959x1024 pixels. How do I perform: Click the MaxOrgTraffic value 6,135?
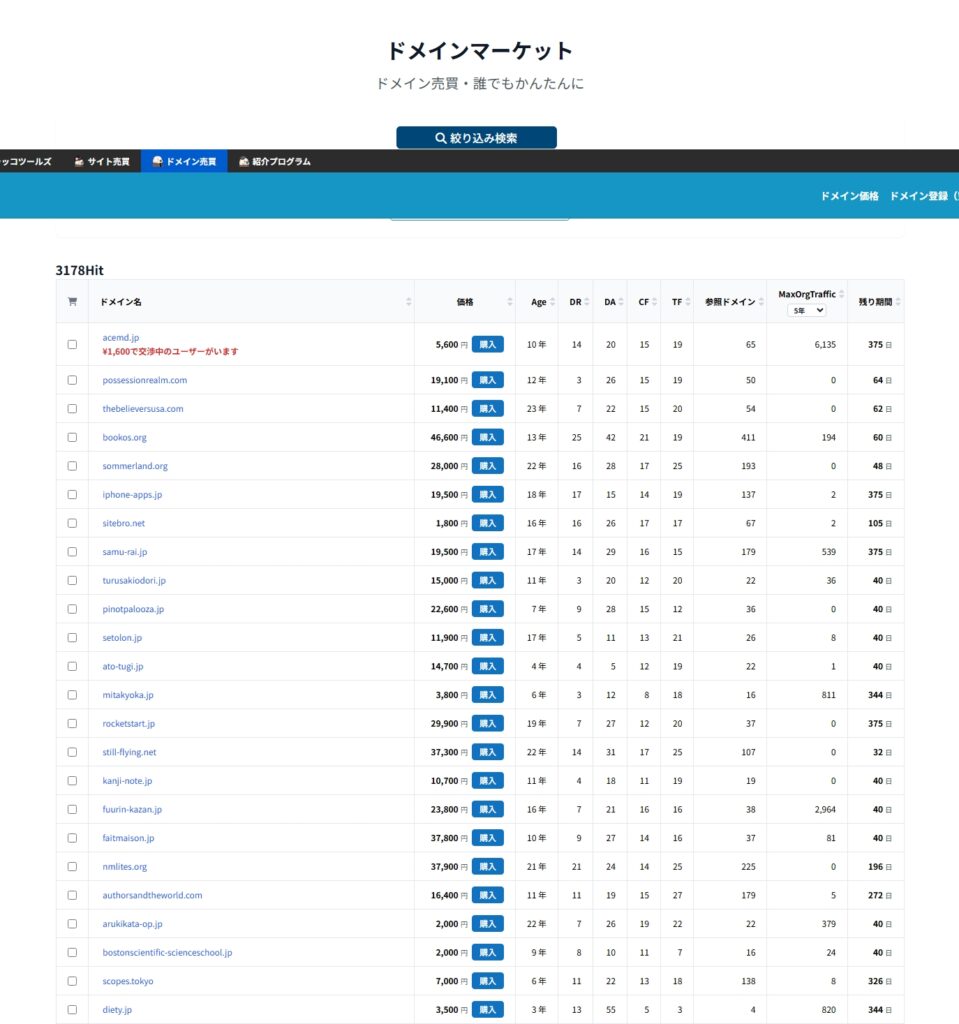pyautogui.click(x=825, y=344)
